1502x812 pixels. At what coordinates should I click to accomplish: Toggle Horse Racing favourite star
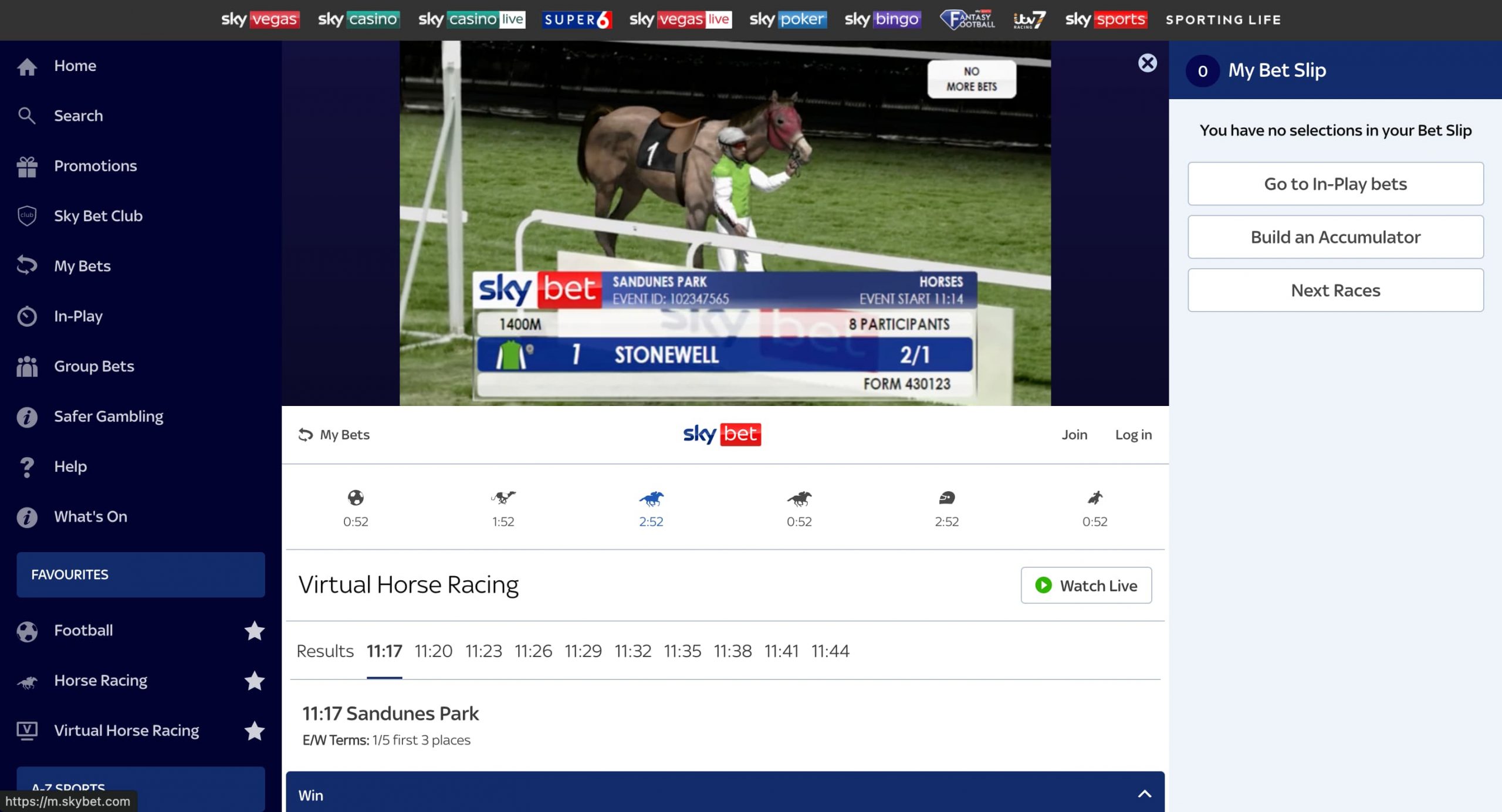tap(254, 681)
